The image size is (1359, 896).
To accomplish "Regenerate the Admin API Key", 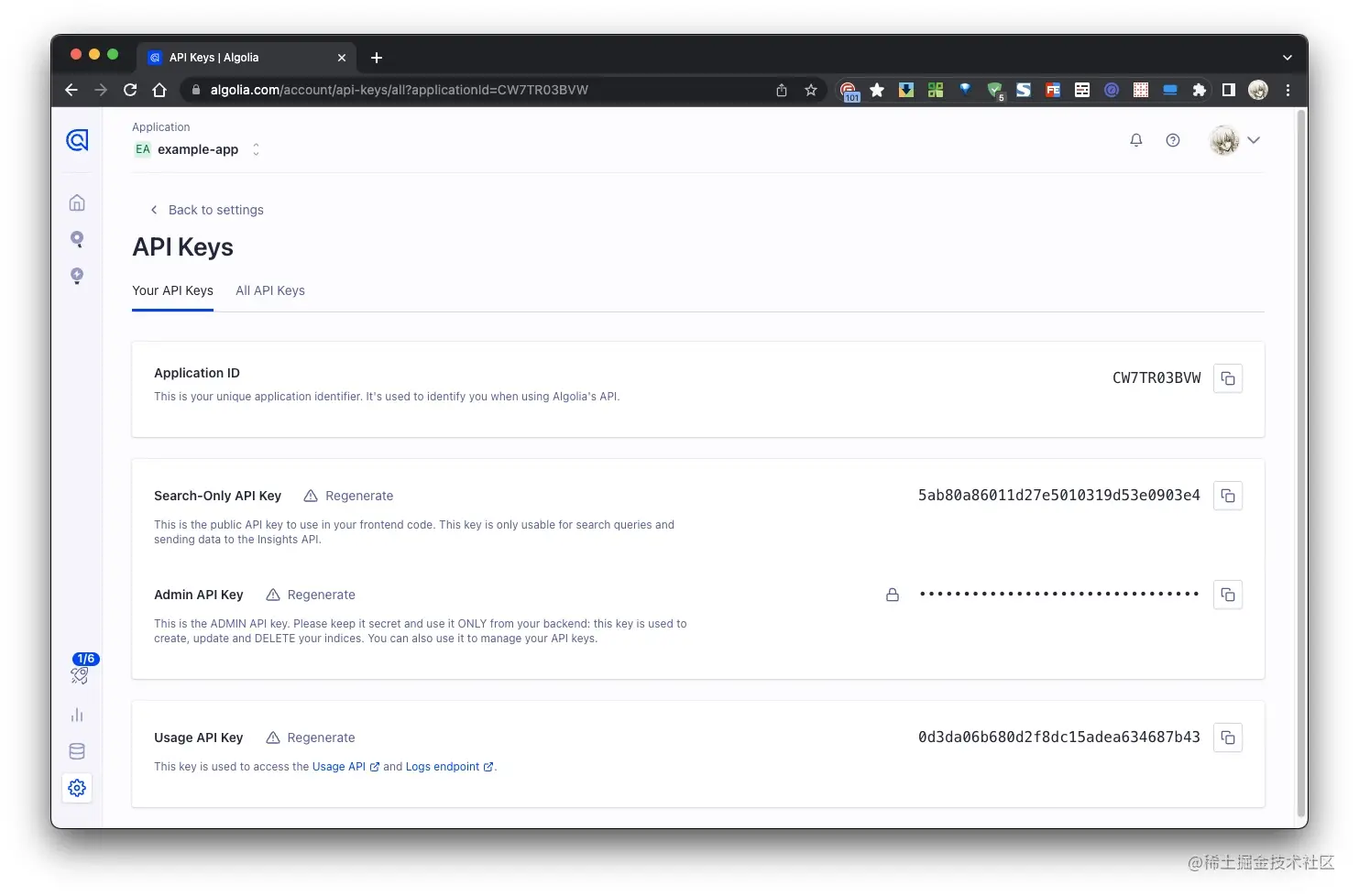I will pos(321,595).
